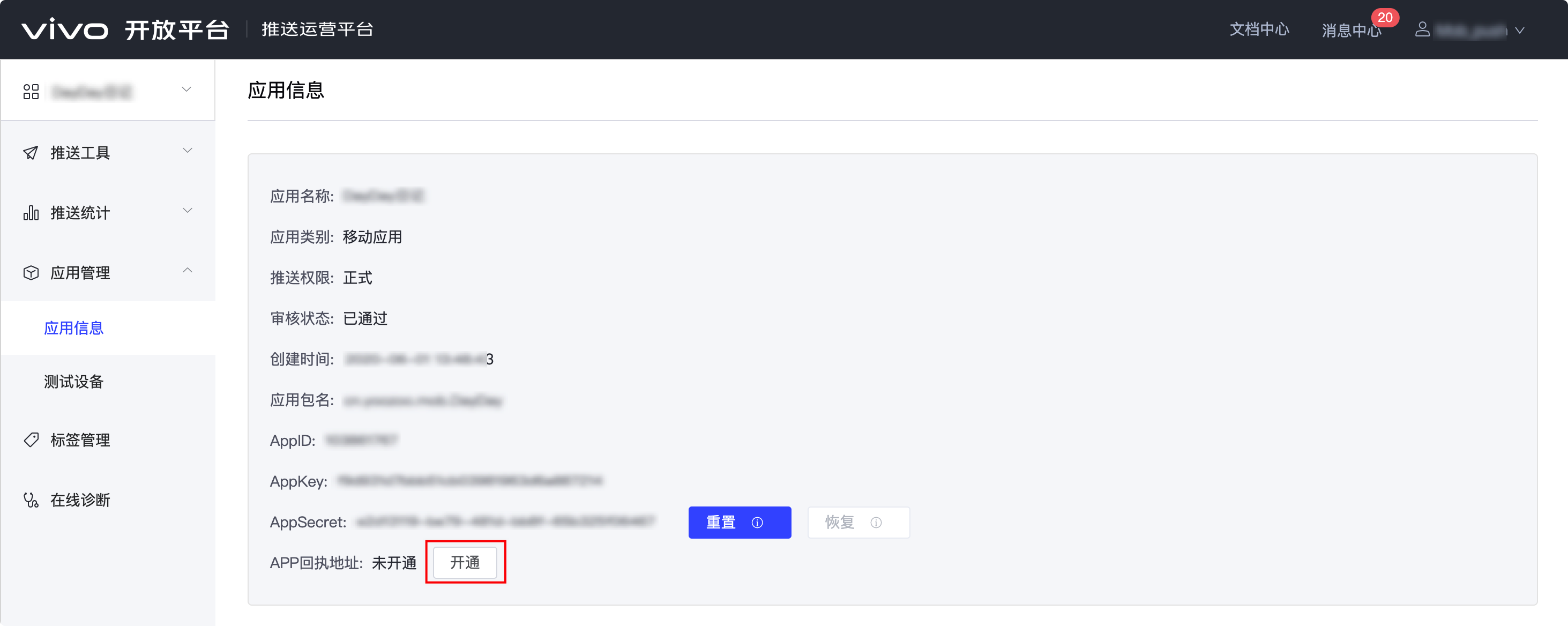This screenshot has width=1568, height=626.
Task: Click the 推送权限 label
Action: pos(302,278)
